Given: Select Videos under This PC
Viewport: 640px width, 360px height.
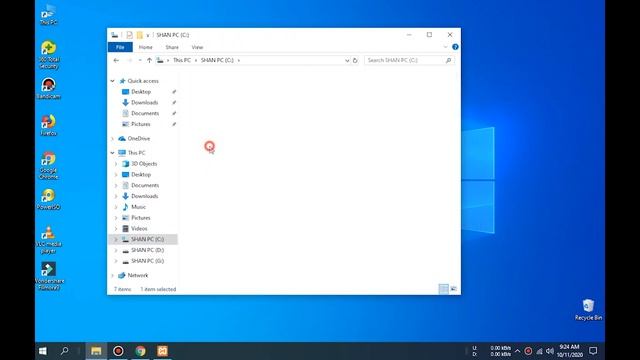Looking at the screenshot, I should pyautogui.click(x=139, y=229).
